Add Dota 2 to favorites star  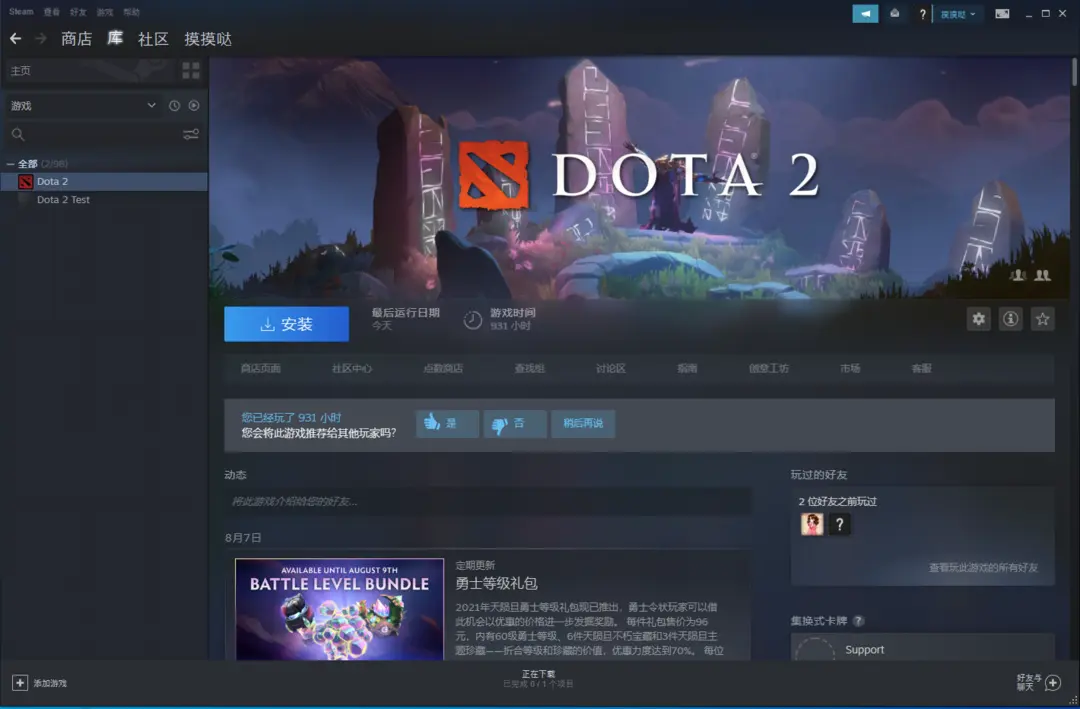tap(1043, 319)
